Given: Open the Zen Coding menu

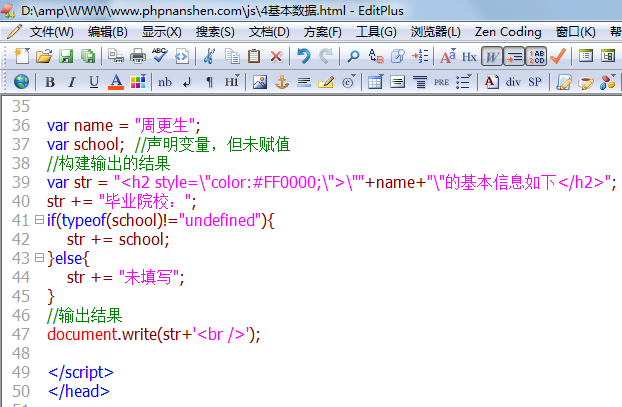Looking at the screenshot, I should pyautogui.click(x=508, y=32).
